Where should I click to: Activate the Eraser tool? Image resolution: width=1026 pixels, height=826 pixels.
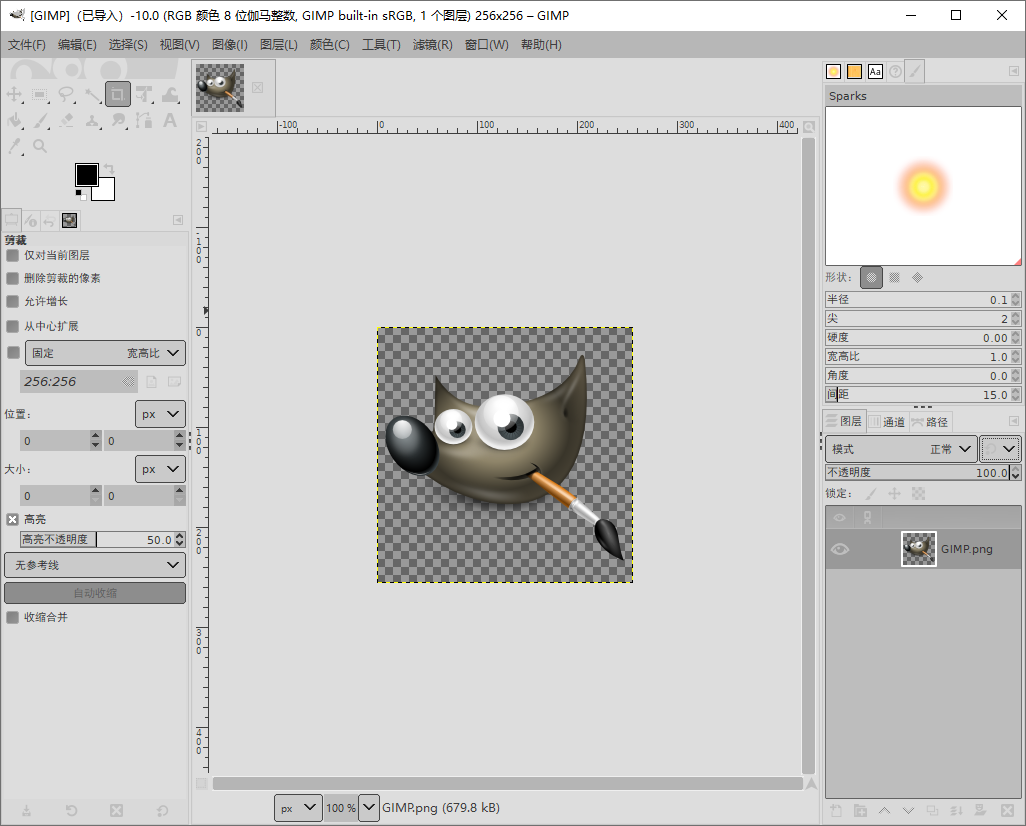click(x=67, y=121)
